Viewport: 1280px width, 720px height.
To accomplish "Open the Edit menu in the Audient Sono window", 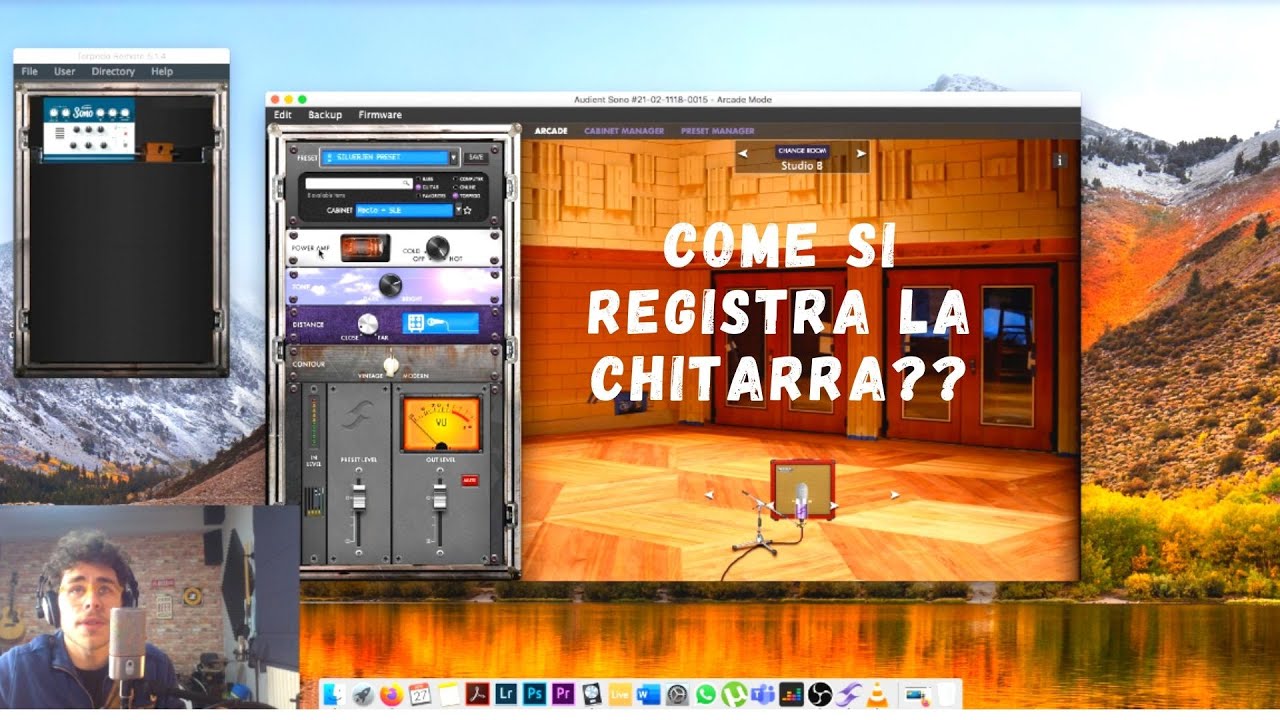I will [283, 115].
